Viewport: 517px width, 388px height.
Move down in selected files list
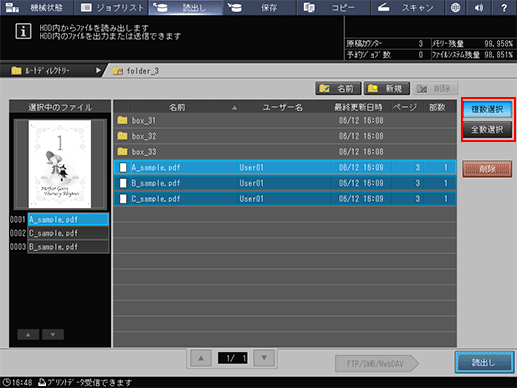tap(53, 334)
